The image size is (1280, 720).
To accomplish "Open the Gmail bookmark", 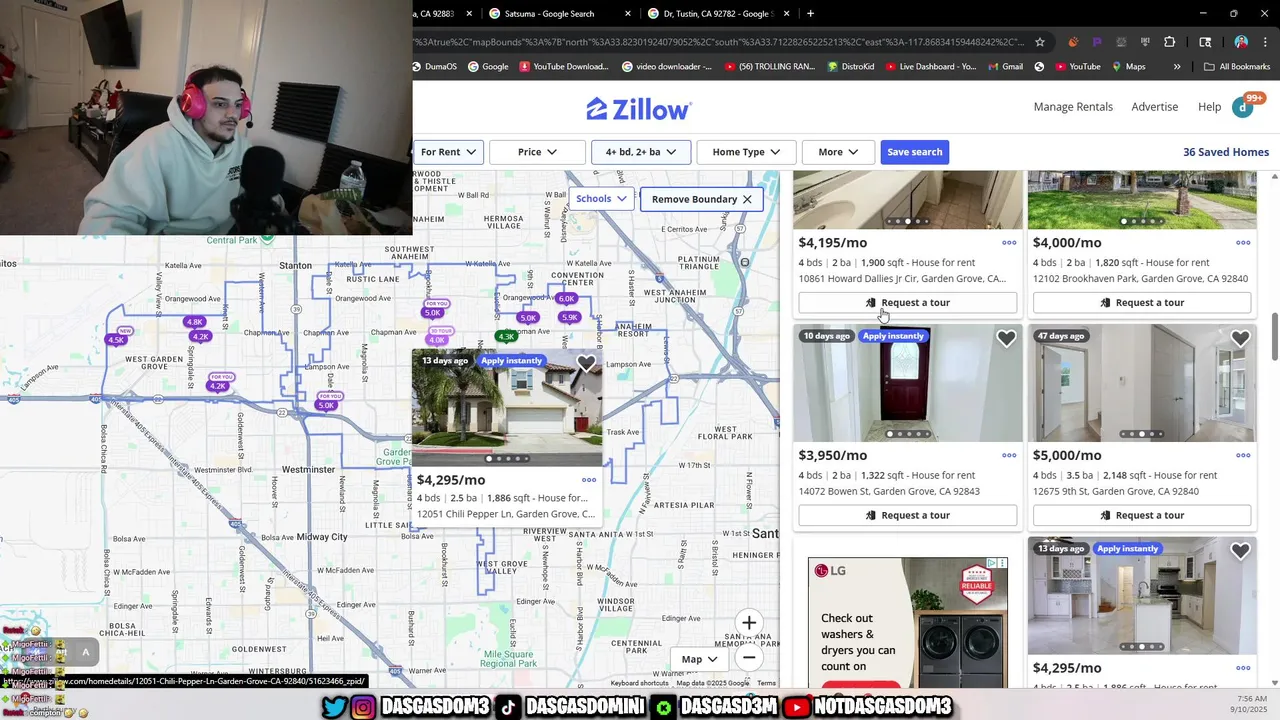I will [1003, 67].
